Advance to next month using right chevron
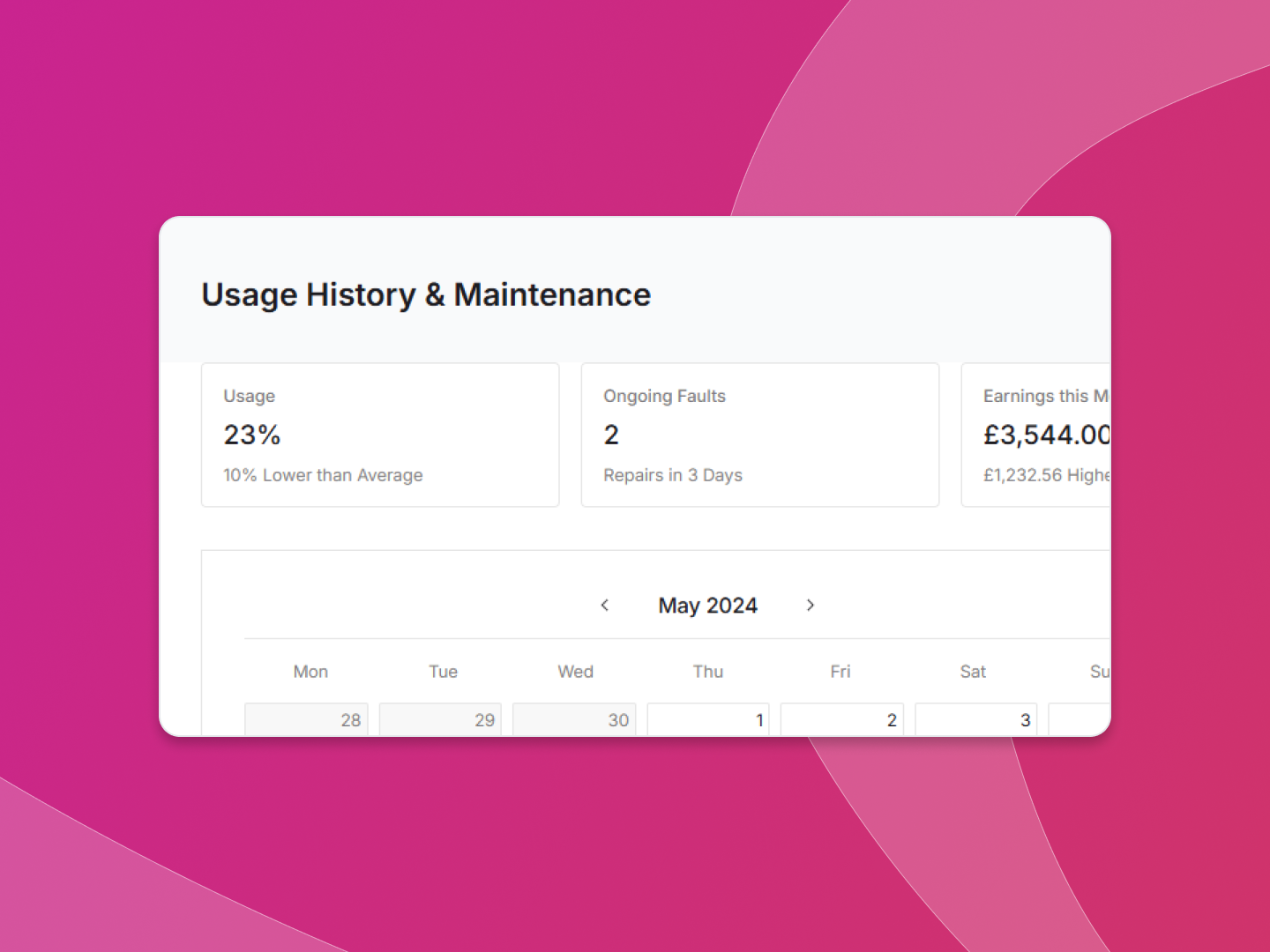This screenshot has width=1270, height=952. (810, 605)
